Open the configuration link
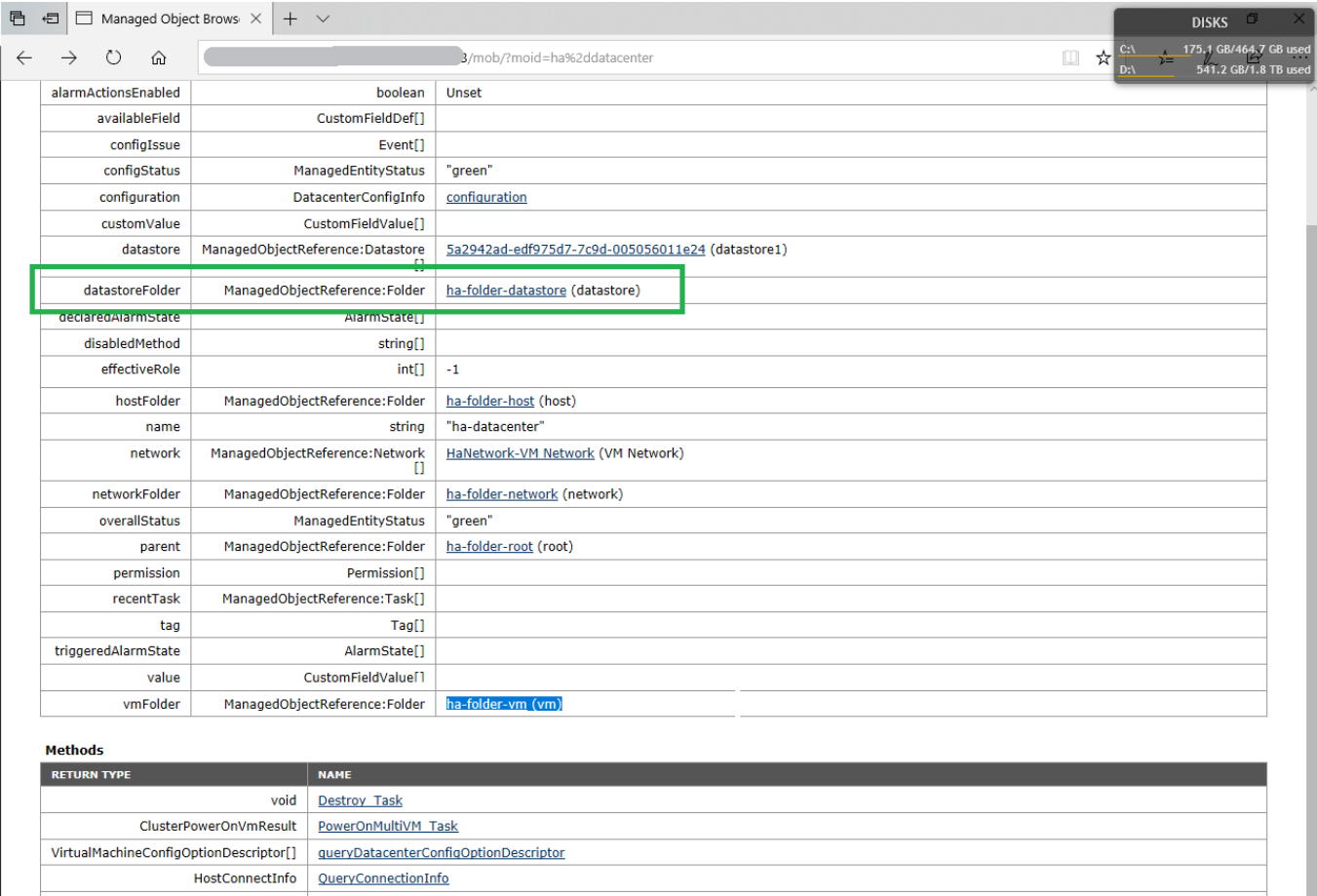Image resolution: width=1317 pixels, height=896 pixels. (486, 197)
